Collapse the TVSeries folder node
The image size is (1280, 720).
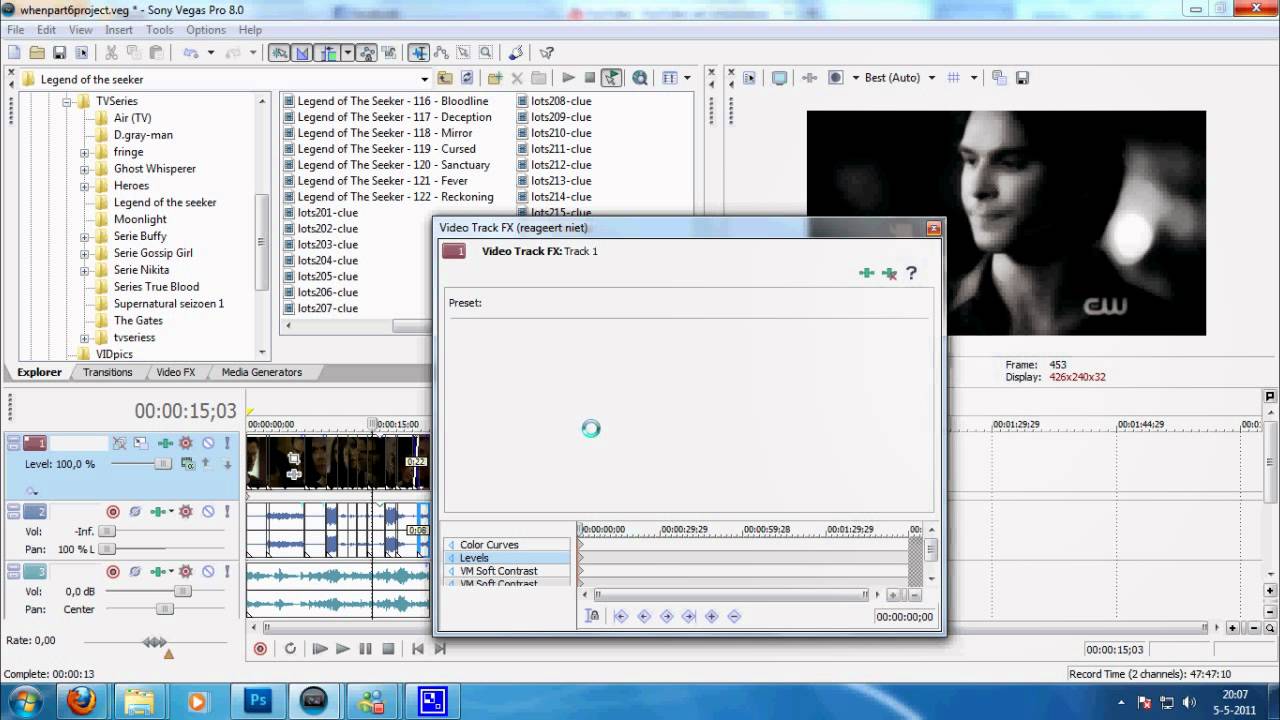(x=67, y=102)
